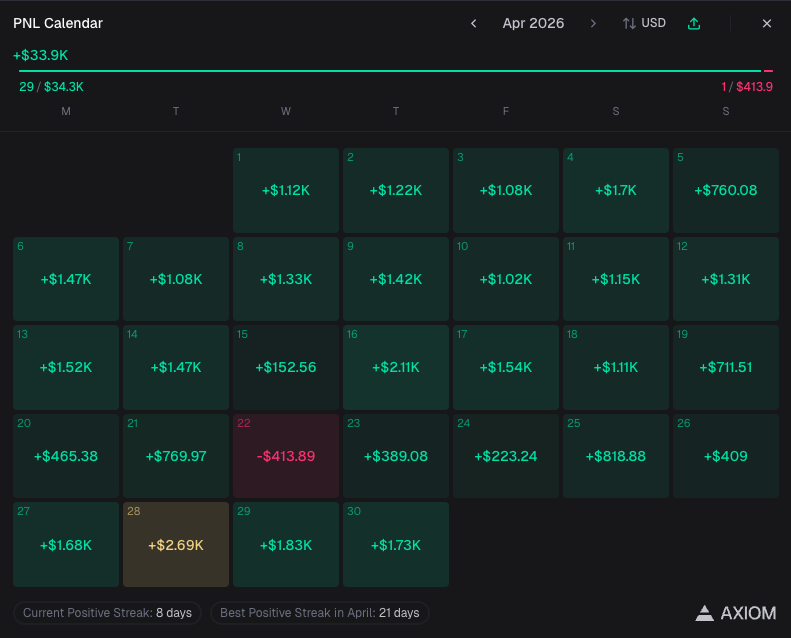Select April 2 cell with +$1.22K
This screenshot has width=791, height=638.
(396, 190)
